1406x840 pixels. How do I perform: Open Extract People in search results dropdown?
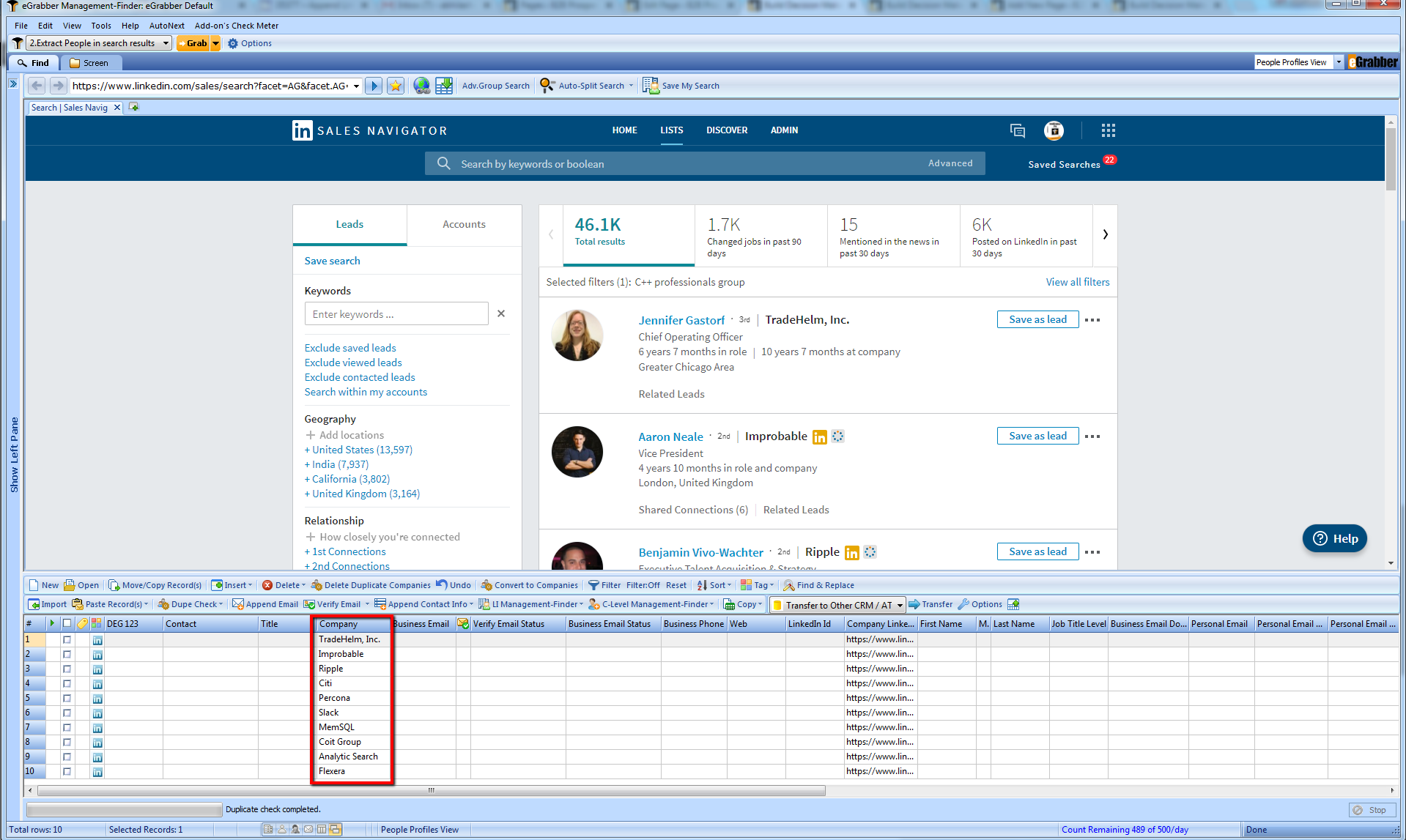(x=166, y=43)
